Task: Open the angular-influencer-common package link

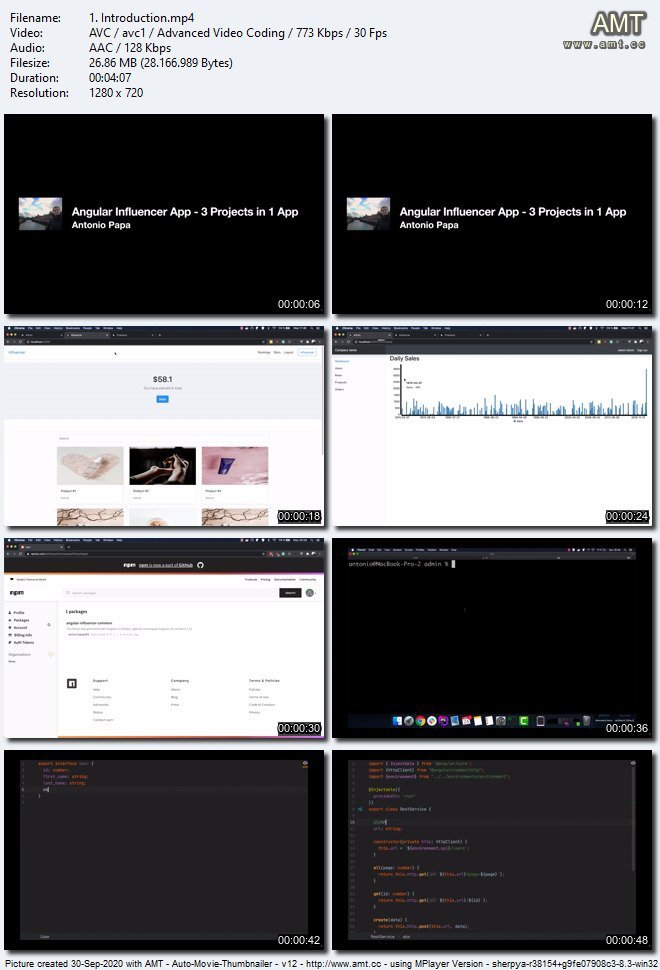Action: (x=89, y=623)
